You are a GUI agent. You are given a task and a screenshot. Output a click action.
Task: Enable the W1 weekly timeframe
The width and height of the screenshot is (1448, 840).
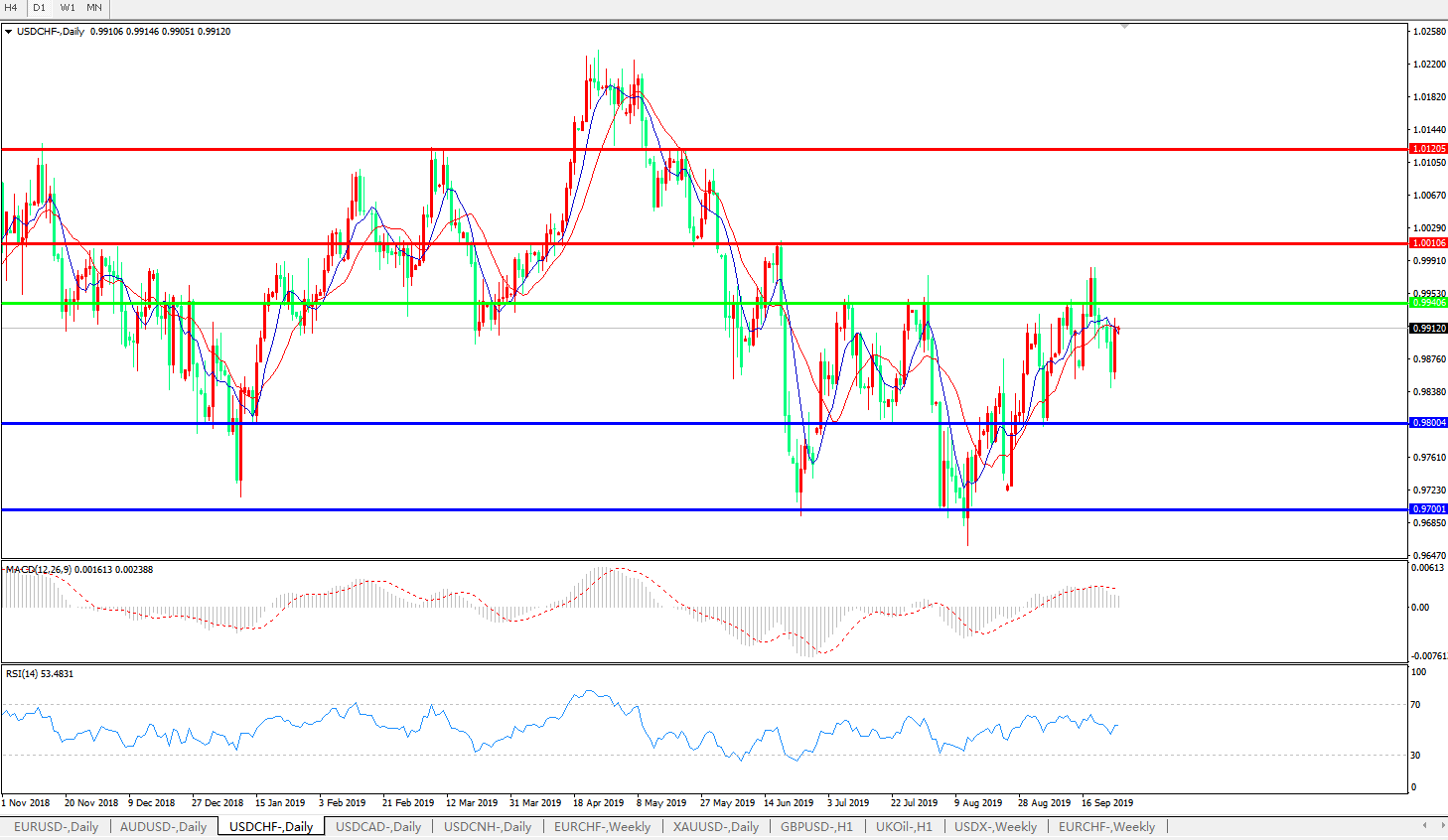point(68,8)
